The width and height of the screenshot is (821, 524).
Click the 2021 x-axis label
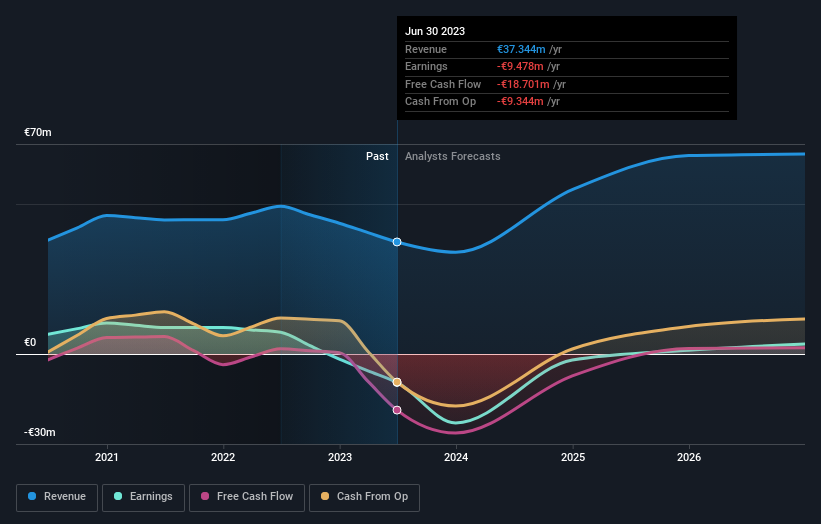pos(107,457)
